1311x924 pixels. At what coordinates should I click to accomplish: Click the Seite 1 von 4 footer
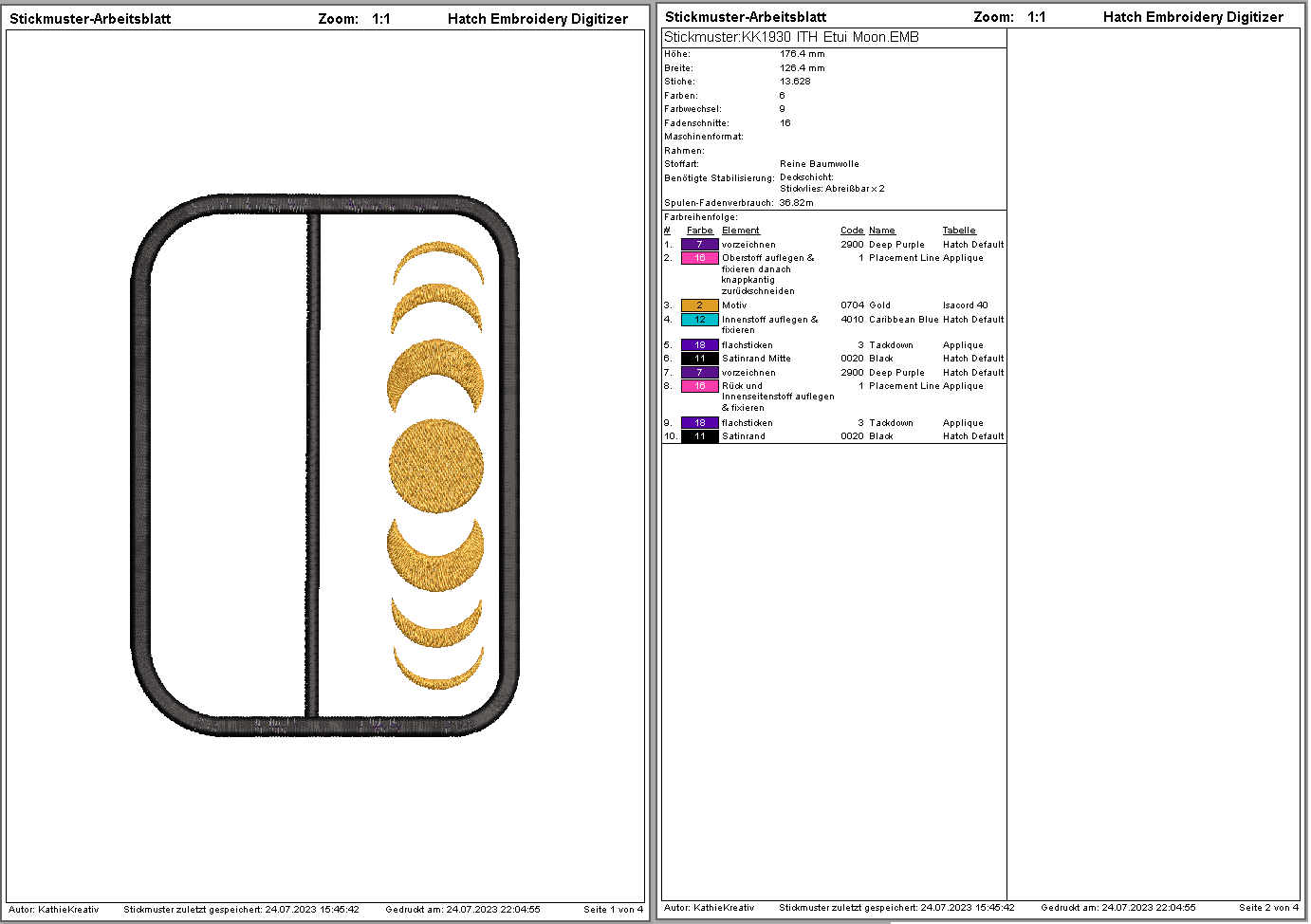click(613, 909)
